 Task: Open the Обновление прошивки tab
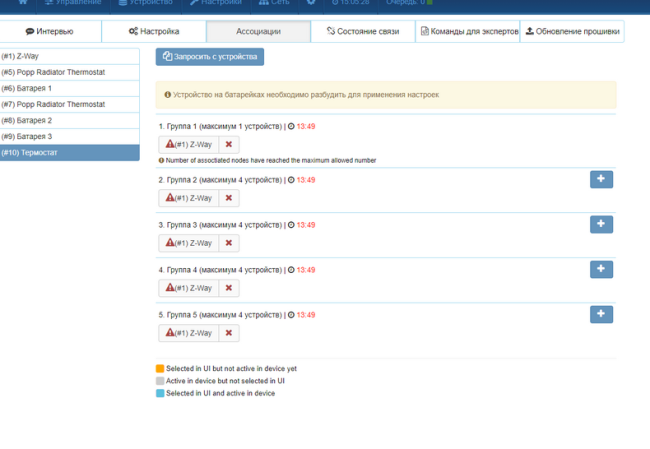click(572, 32)
